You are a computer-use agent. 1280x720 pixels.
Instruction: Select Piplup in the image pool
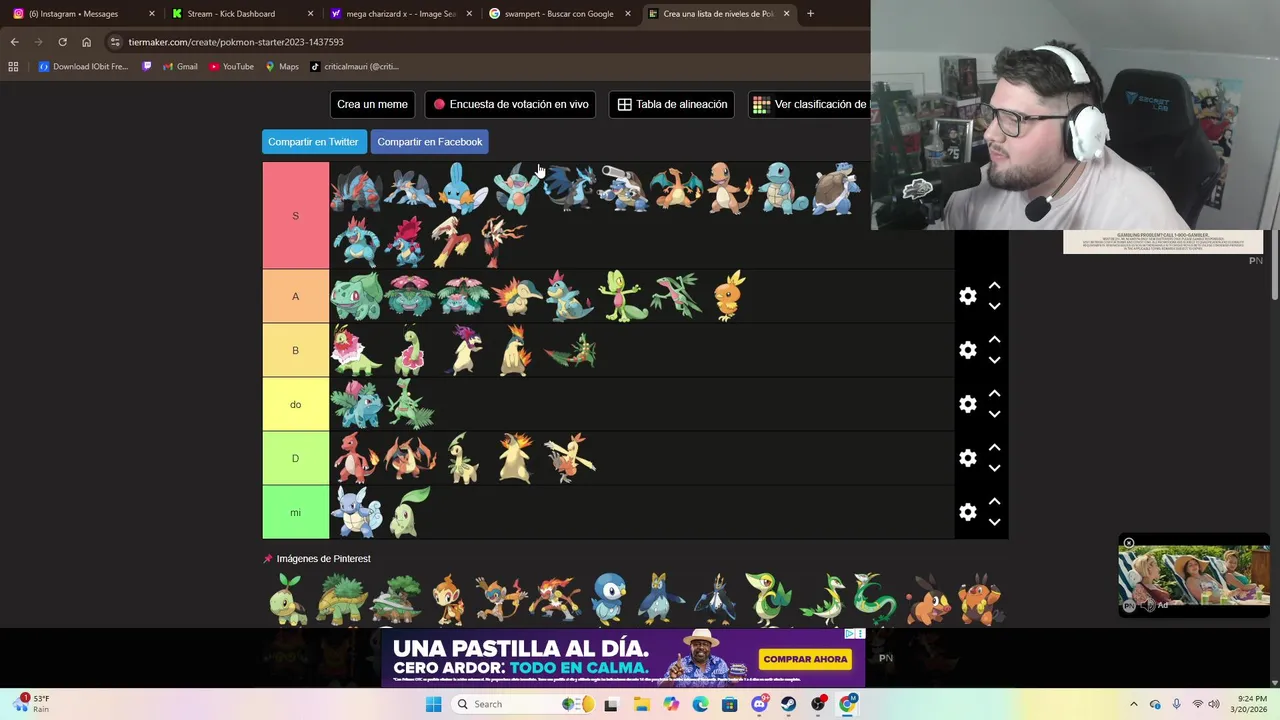pos(609,599)
